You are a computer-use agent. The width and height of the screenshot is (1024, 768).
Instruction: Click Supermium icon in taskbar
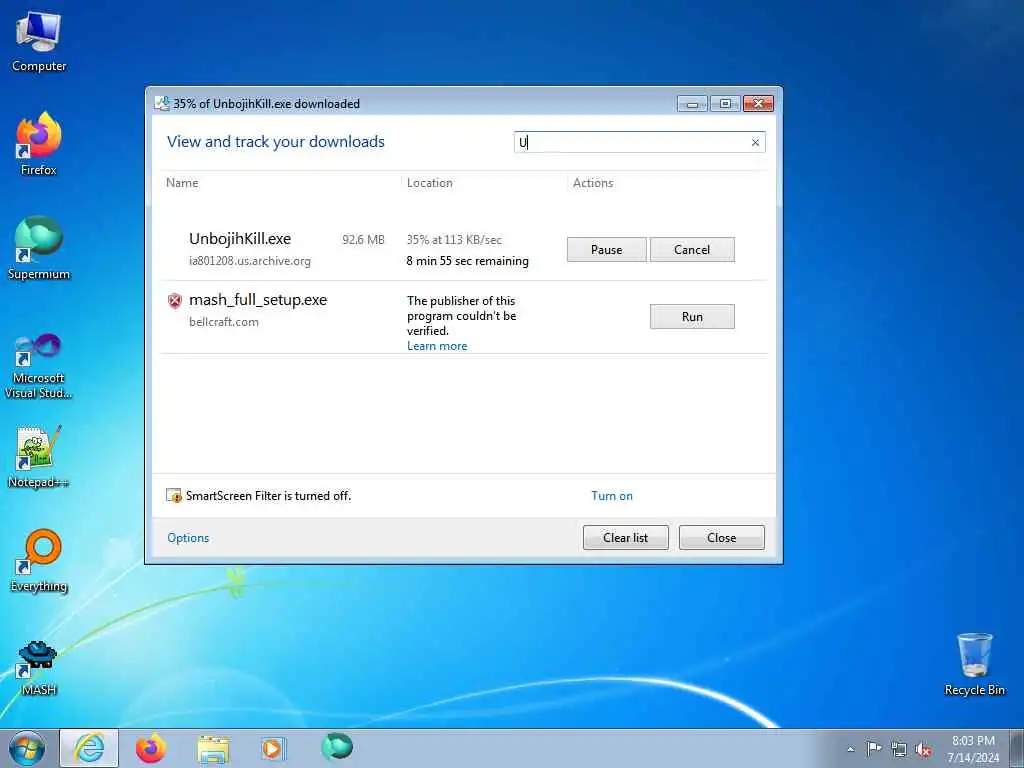click(337, 747)
